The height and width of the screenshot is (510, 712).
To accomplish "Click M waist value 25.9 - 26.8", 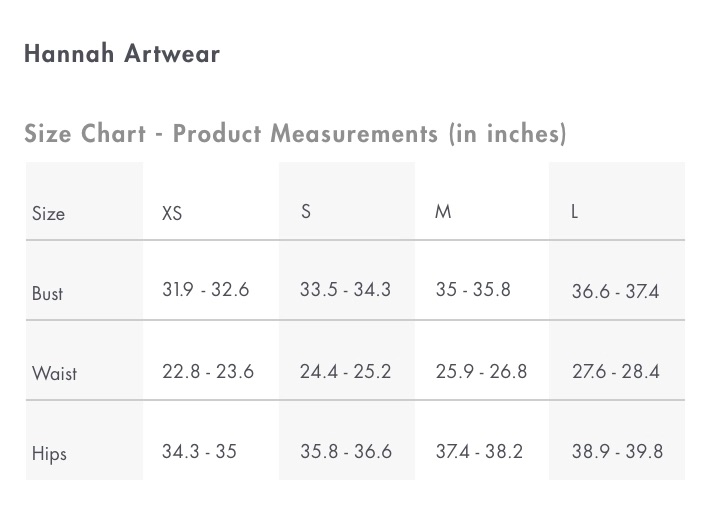I will [481, 371].
